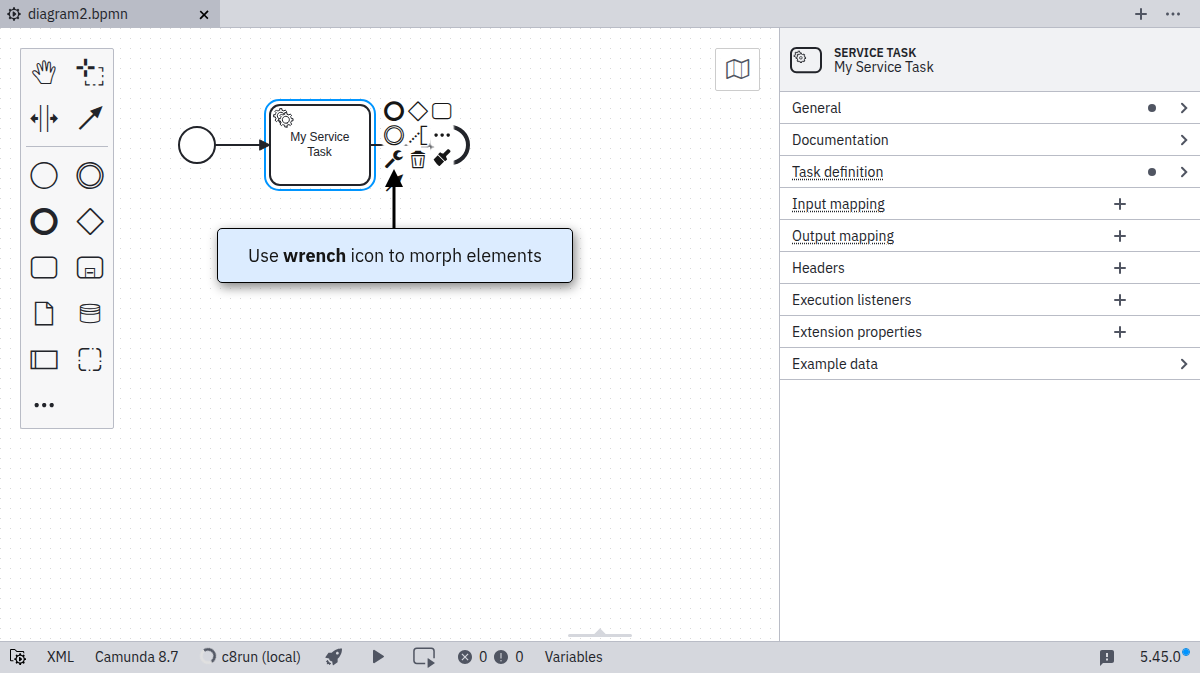Add an Input mapping with the plus

tap(1119, 204)
